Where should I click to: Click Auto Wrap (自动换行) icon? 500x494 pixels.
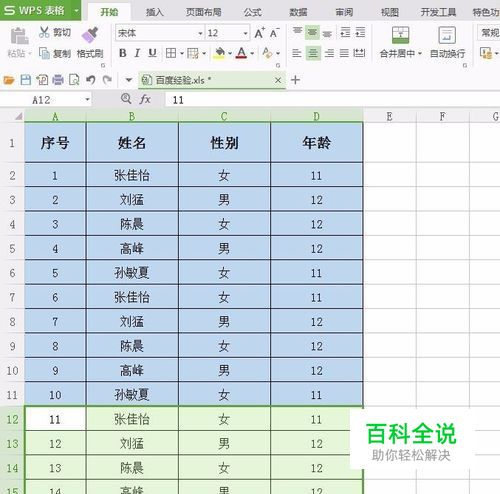click(447, 35)
